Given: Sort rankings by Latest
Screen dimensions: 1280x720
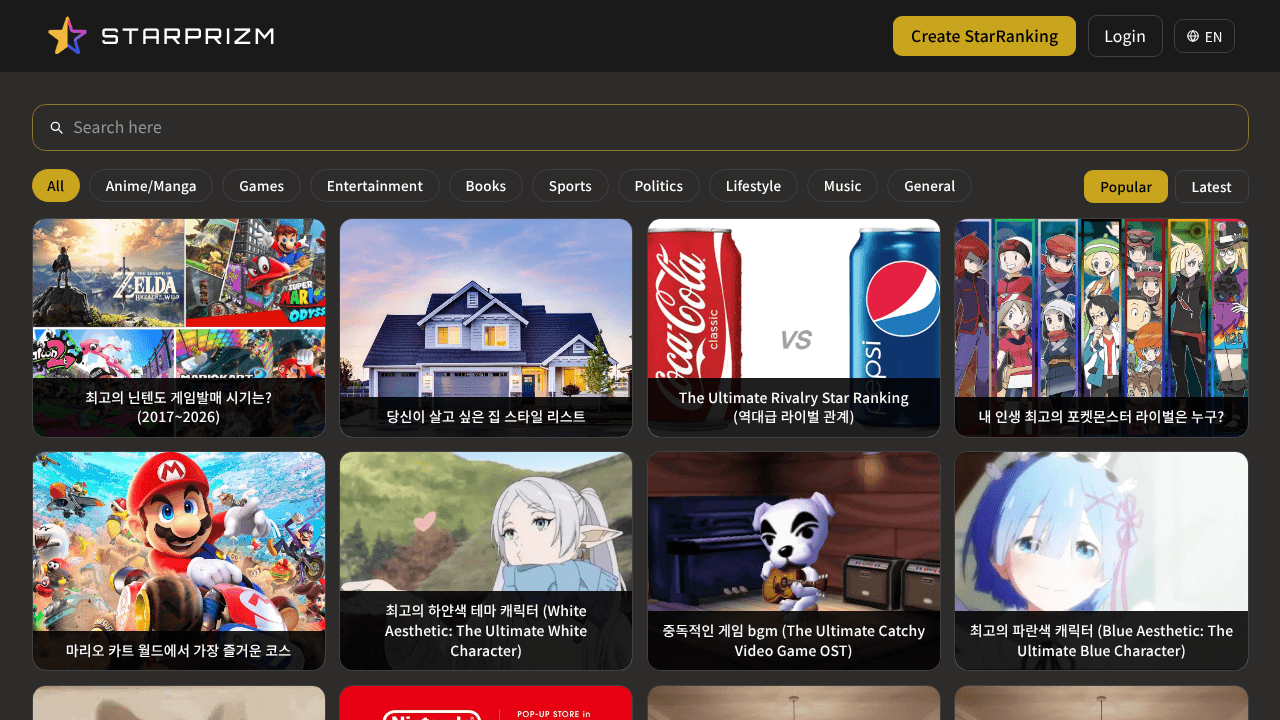Looking at the screenshot, I should 1212,187.
